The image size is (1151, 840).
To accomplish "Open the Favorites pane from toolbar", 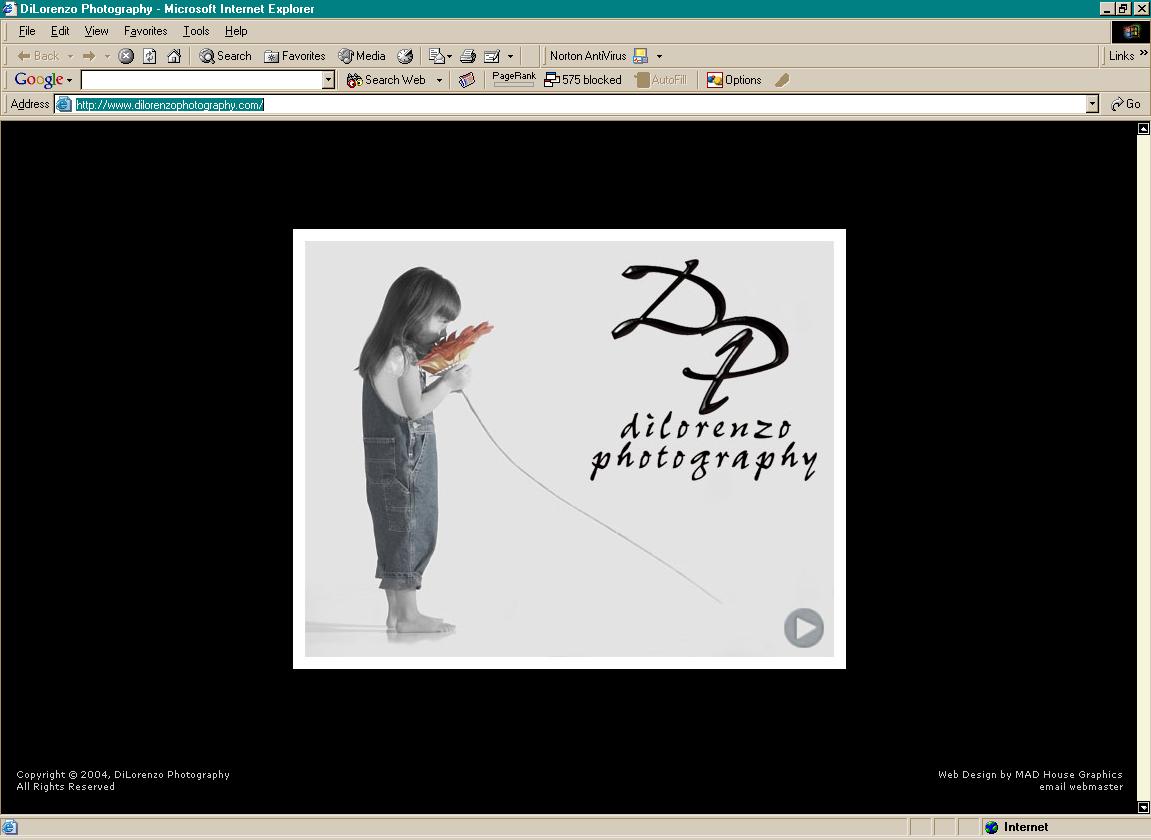I will pyautogui.click(x=294, y=56).
